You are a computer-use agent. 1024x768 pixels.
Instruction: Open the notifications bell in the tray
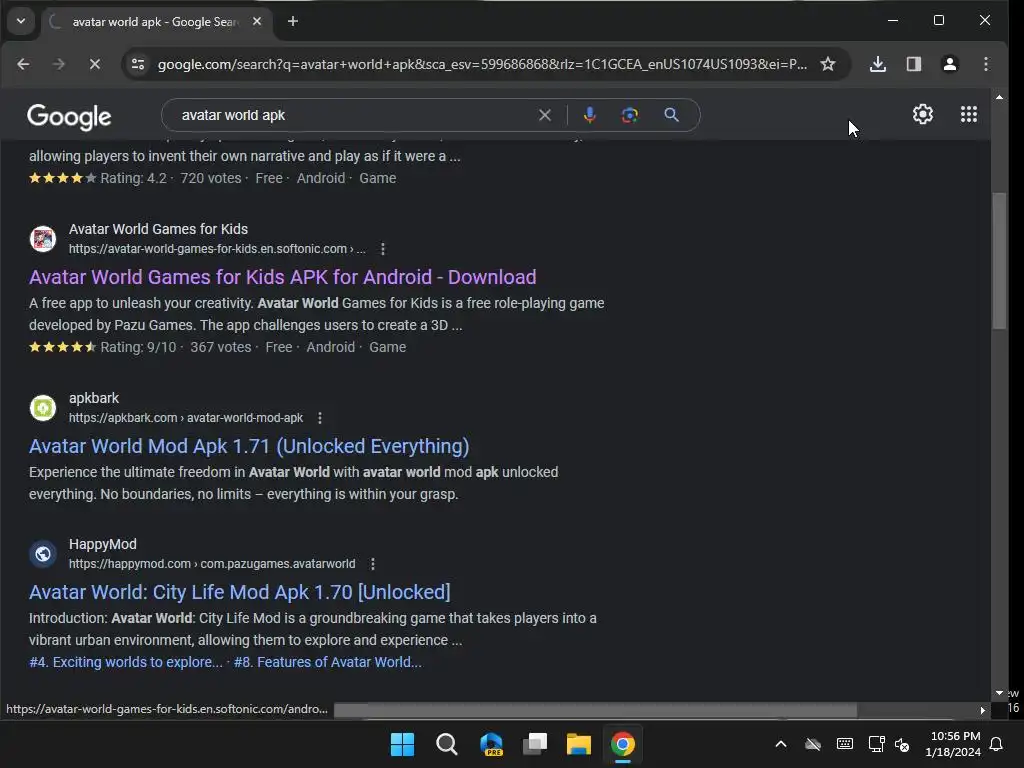(997, 744)
